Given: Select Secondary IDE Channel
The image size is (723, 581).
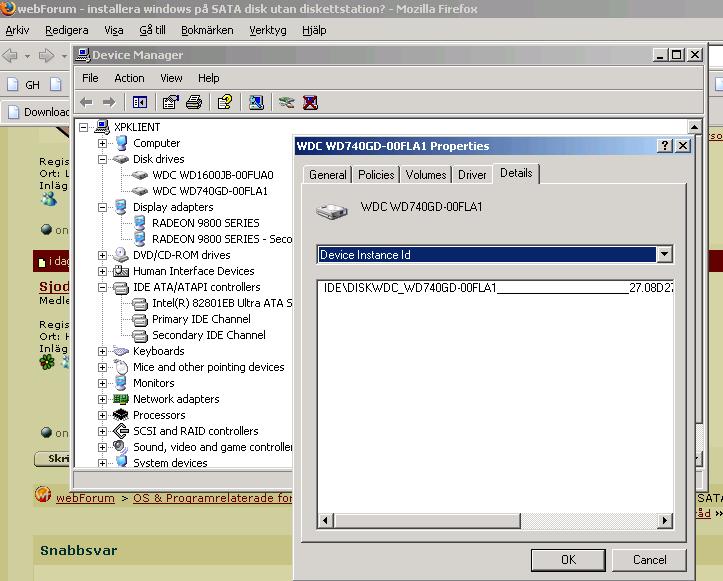Looking at the screenshot, I should (209, 335).
